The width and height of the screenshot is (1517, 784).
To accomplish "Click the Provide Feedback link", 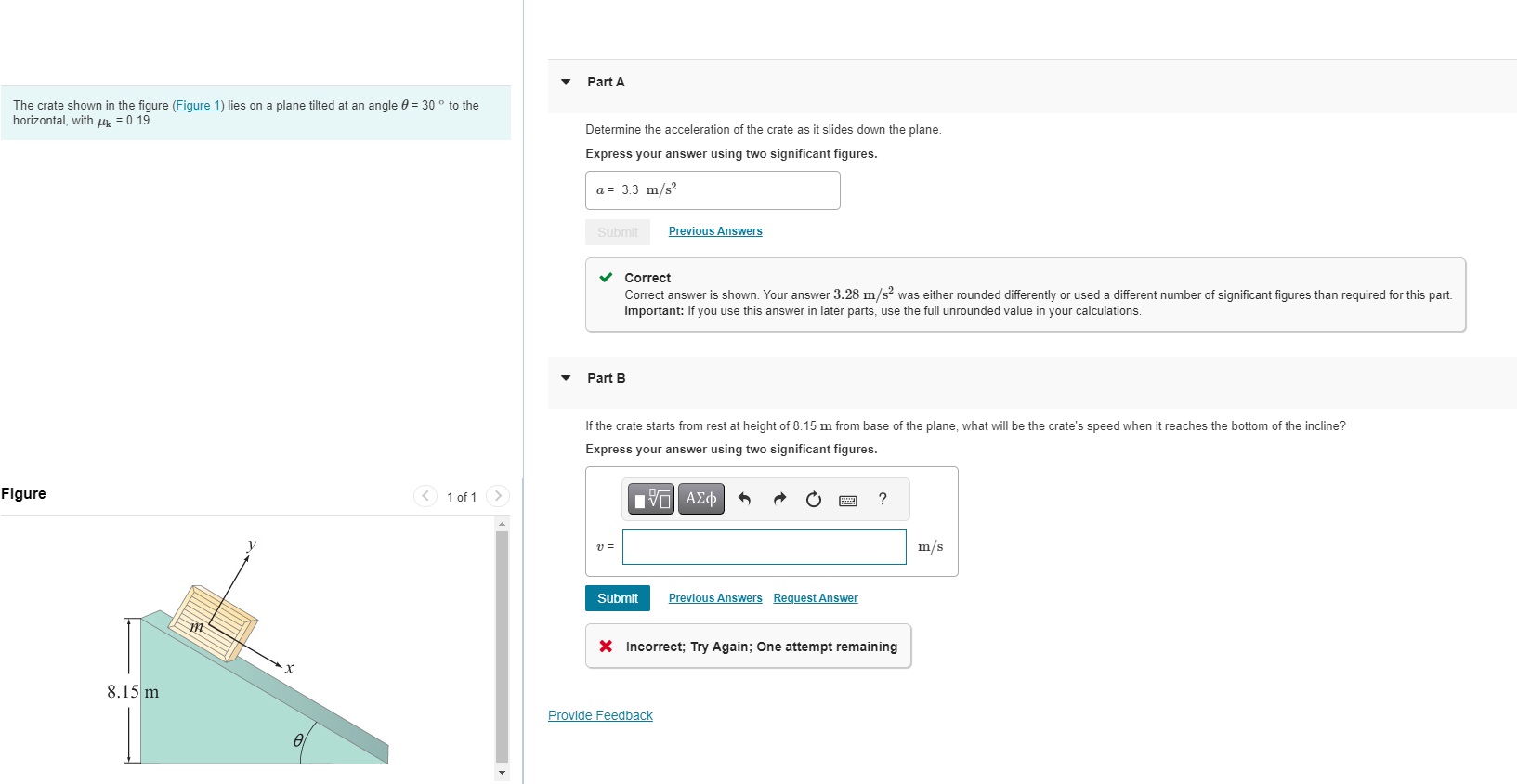I will coord(600,715).
